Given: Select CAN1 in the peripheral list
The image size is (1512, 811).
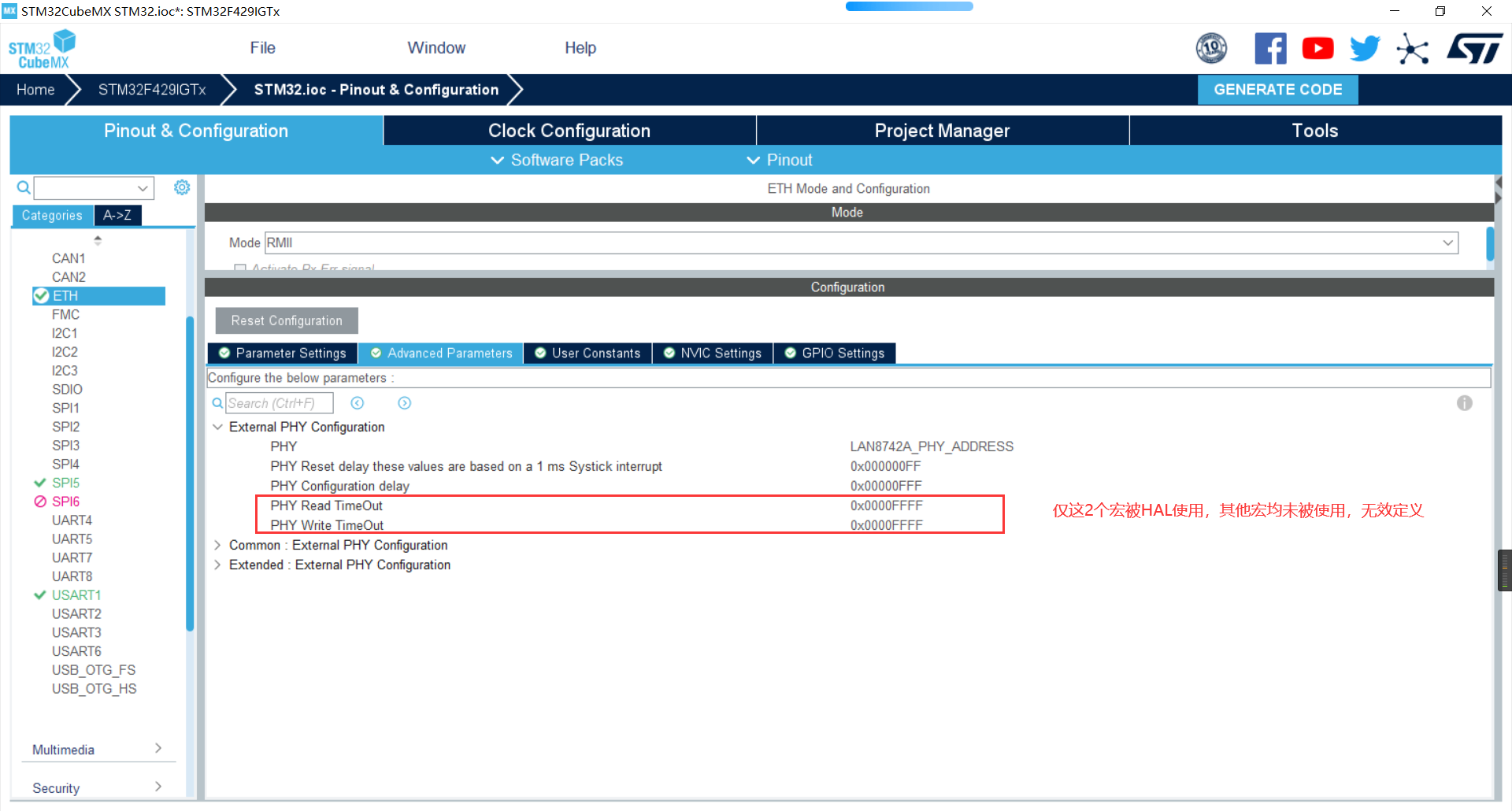Looking at the screenshot, I should coord(69,258).
